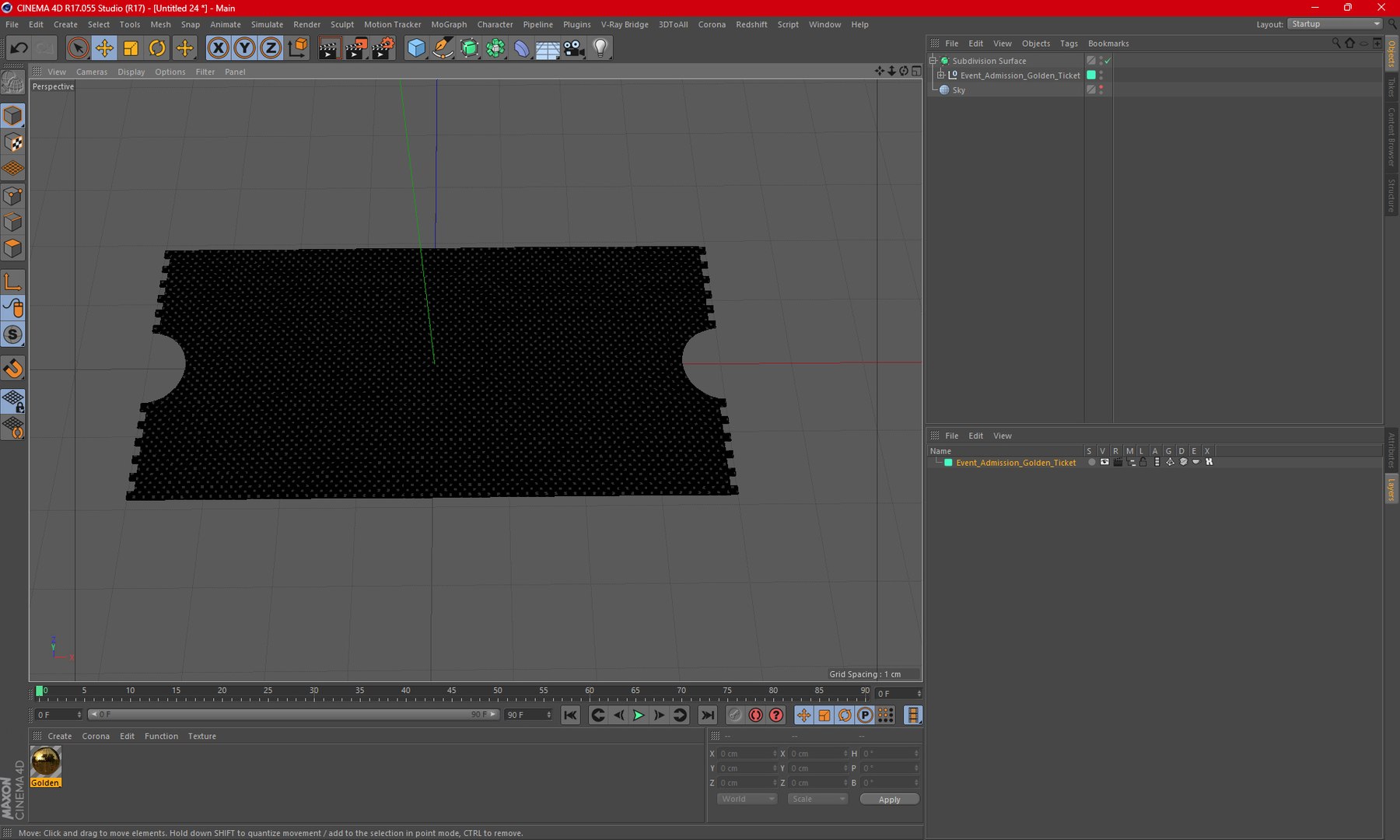
Task: Click the layer color swatch for Event_Admission_Golden_Ticket
Action: click(948, 463)
